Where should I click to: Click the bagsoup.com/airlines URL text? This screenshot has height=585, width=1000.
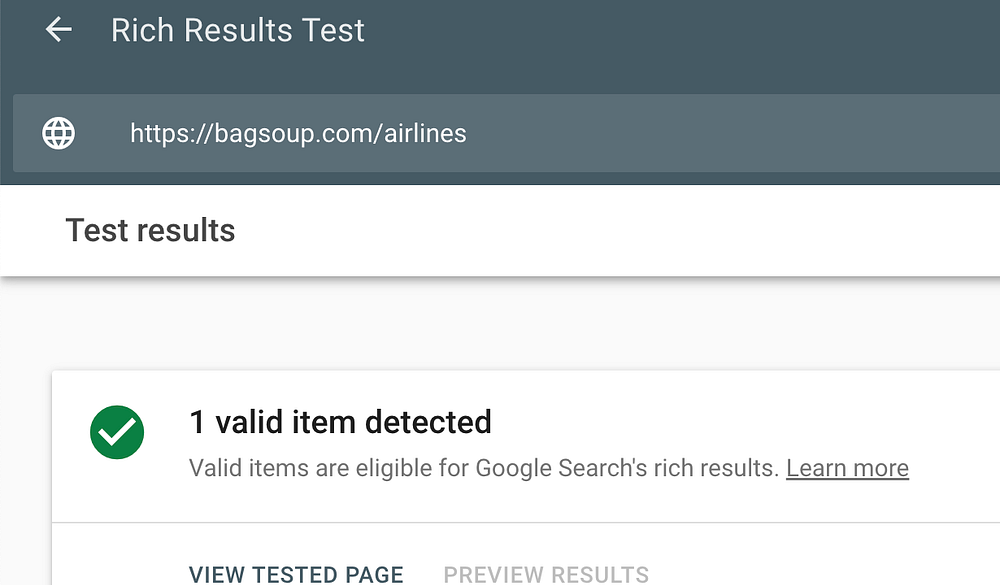tap(298, 133)
